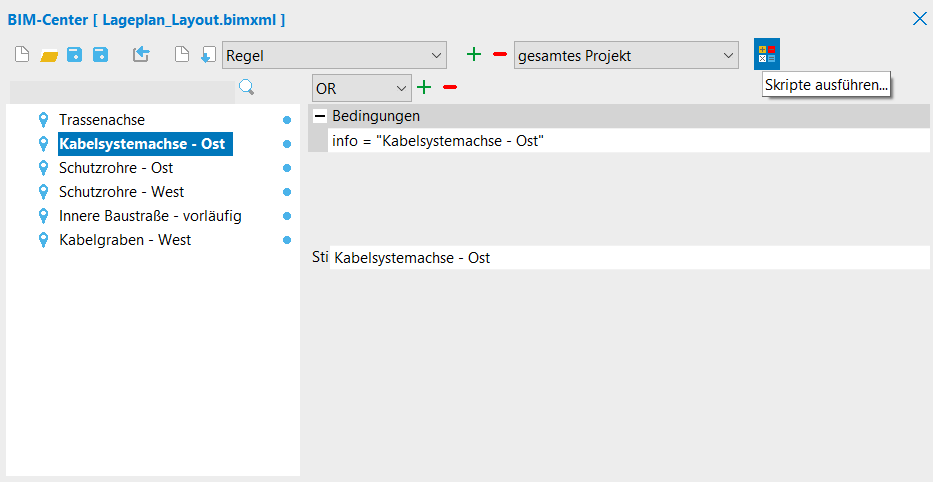Toggle the blue dot beside Schutzrohre - Ost
This screenshot has width=933, height=482.
[x=287, y=168]
